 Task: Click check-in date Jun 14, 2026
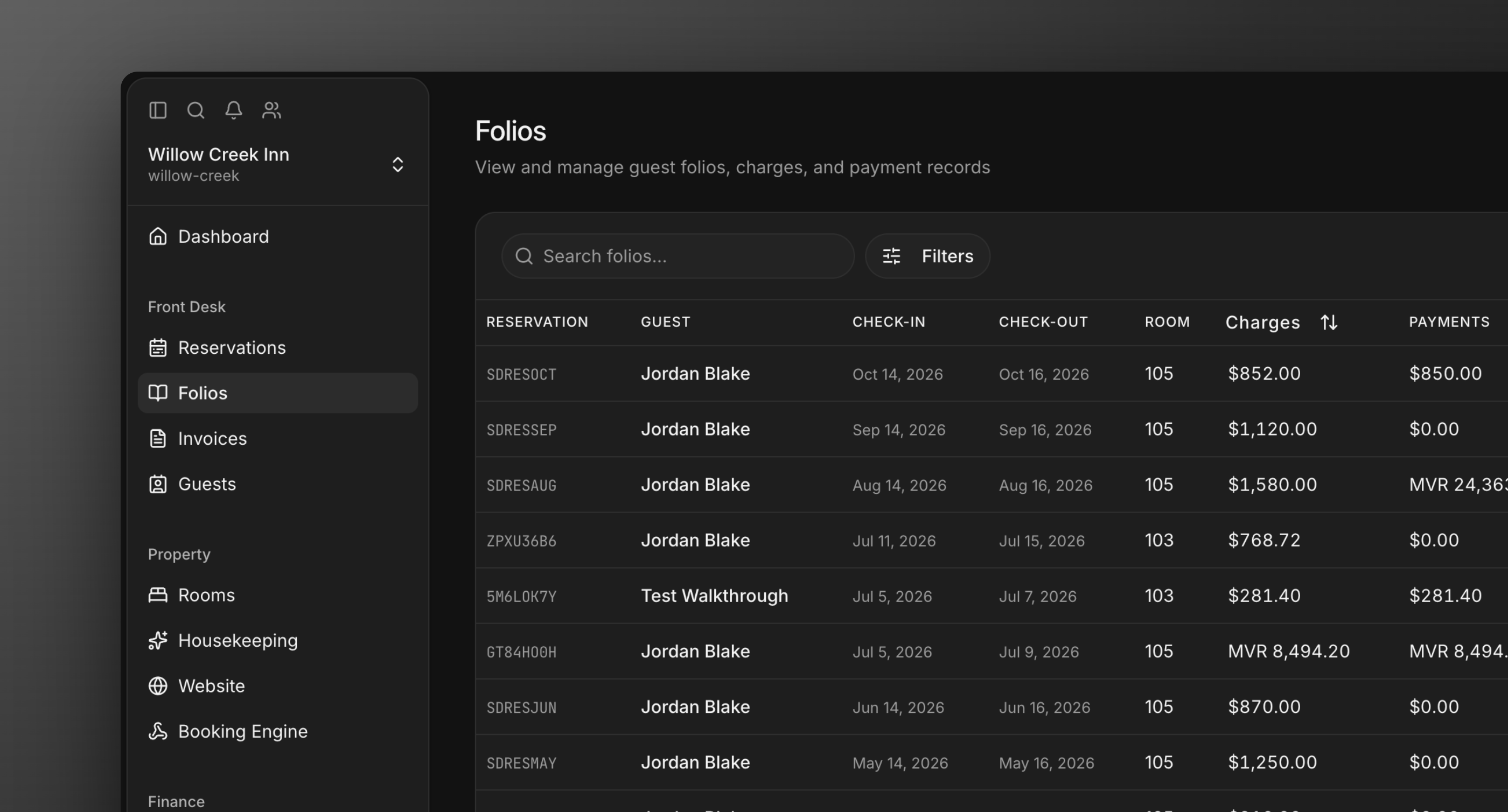(898, 708)
